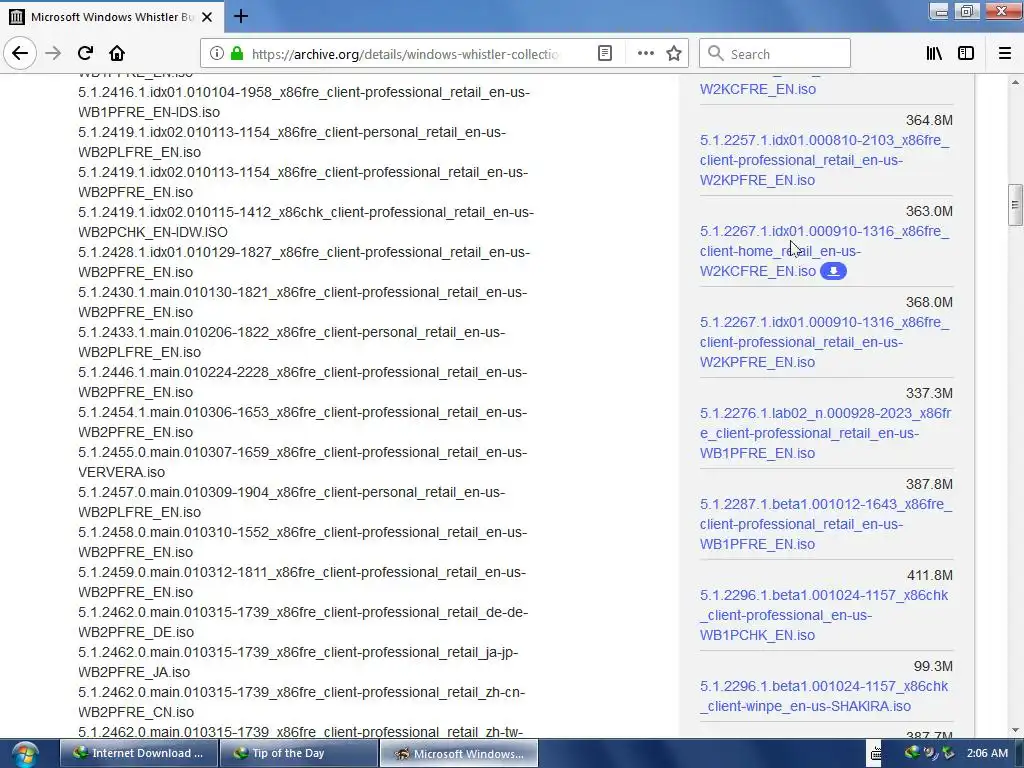Click the forward navigation arrow
The height and width of the screenshot is (768, 1024).
53,54
